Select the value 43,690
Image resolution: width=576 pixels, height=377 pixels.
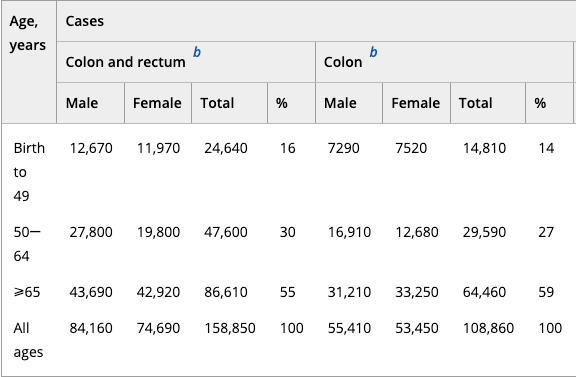tap(91, 292)
